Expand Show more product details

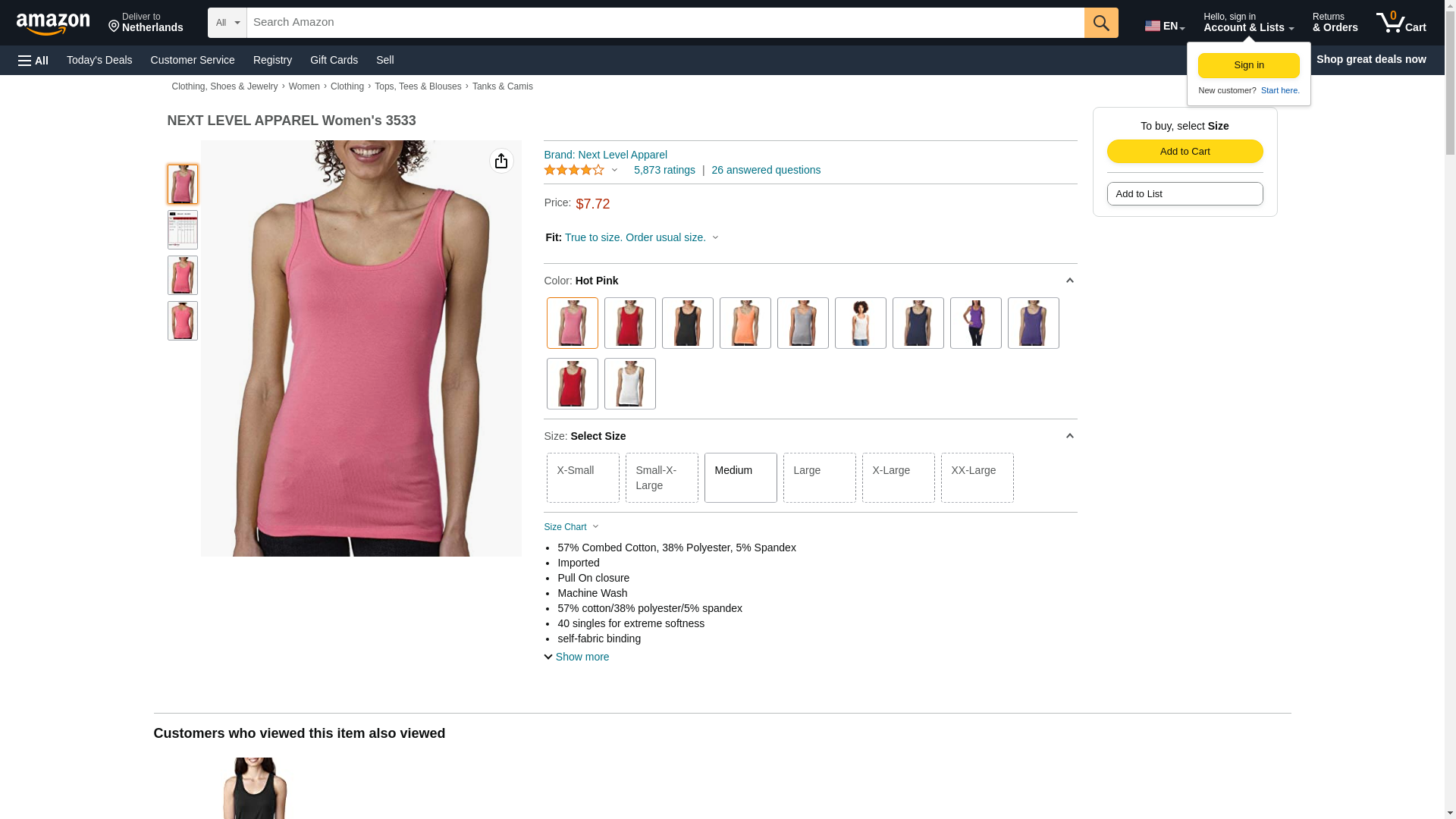[576, 657]
